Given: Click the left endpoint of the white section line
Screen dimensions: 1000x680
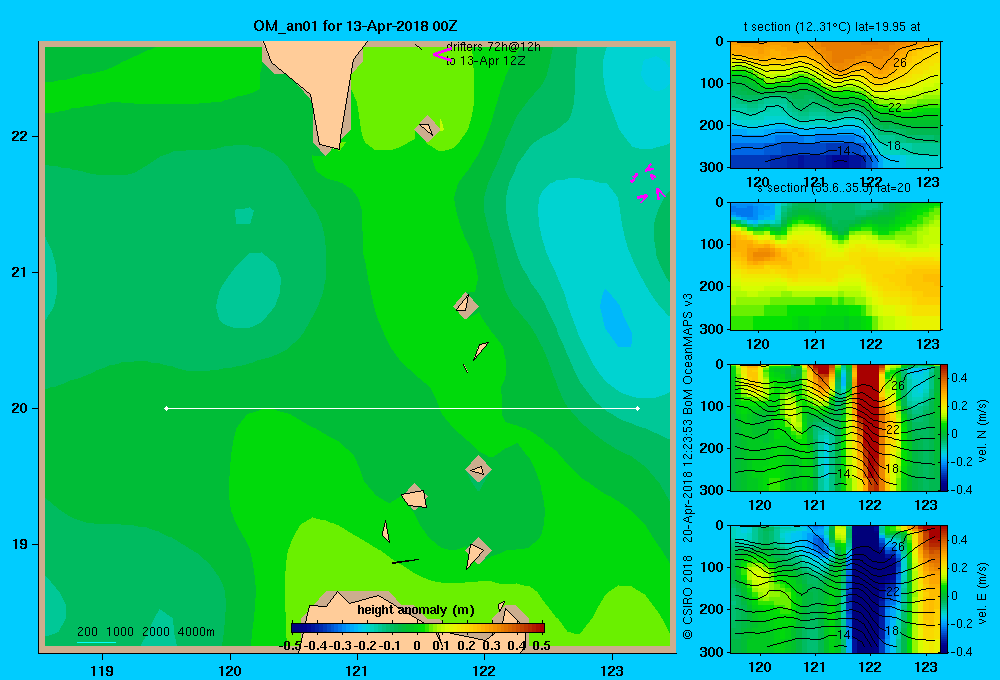Looking at the screenshot, I should coord(166,408).
